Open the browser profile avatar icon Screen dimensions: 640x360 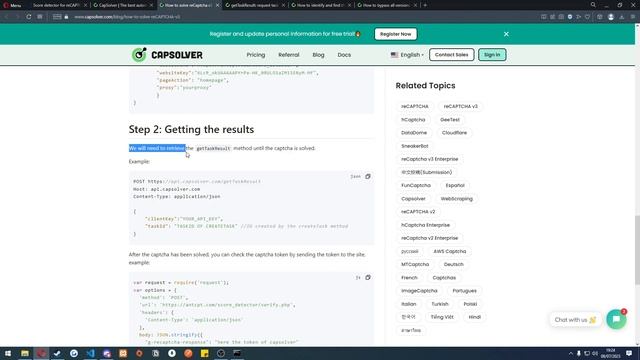611,17
